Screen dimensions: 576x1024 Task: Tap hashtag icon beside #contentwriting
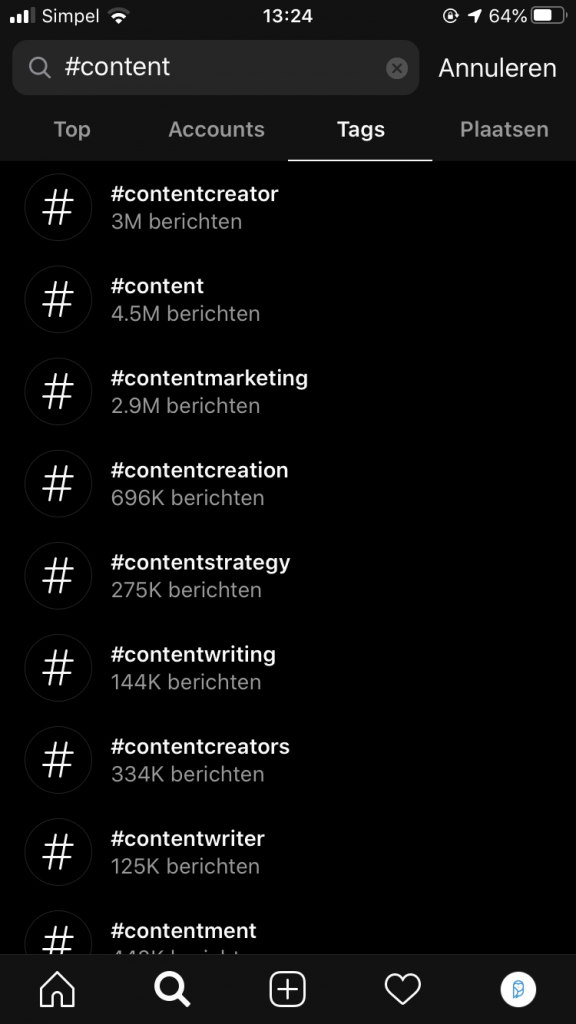point(58,667)
